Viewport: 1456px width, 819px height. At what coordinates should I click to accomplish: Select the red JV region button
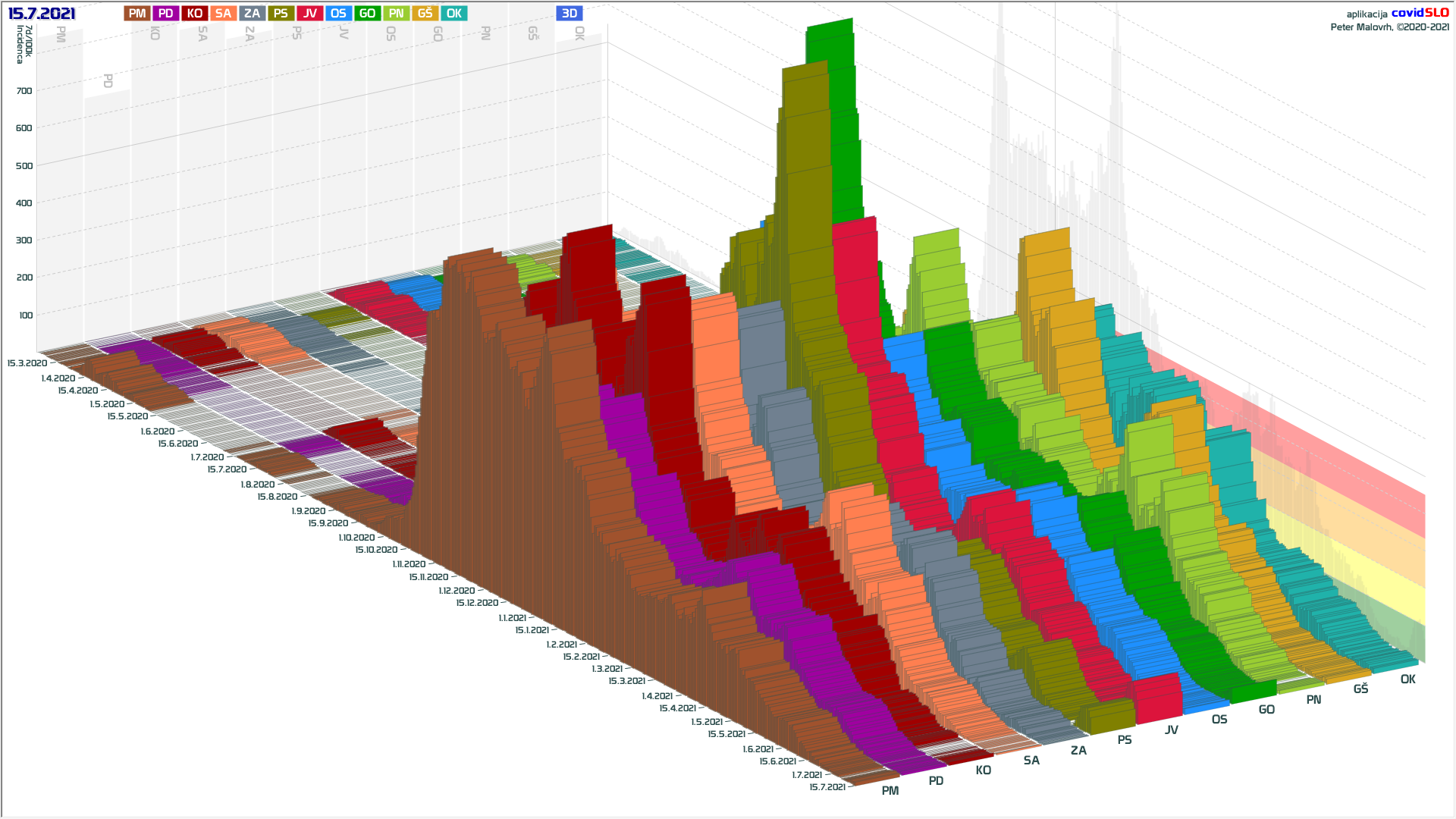[x=309, y=14]
